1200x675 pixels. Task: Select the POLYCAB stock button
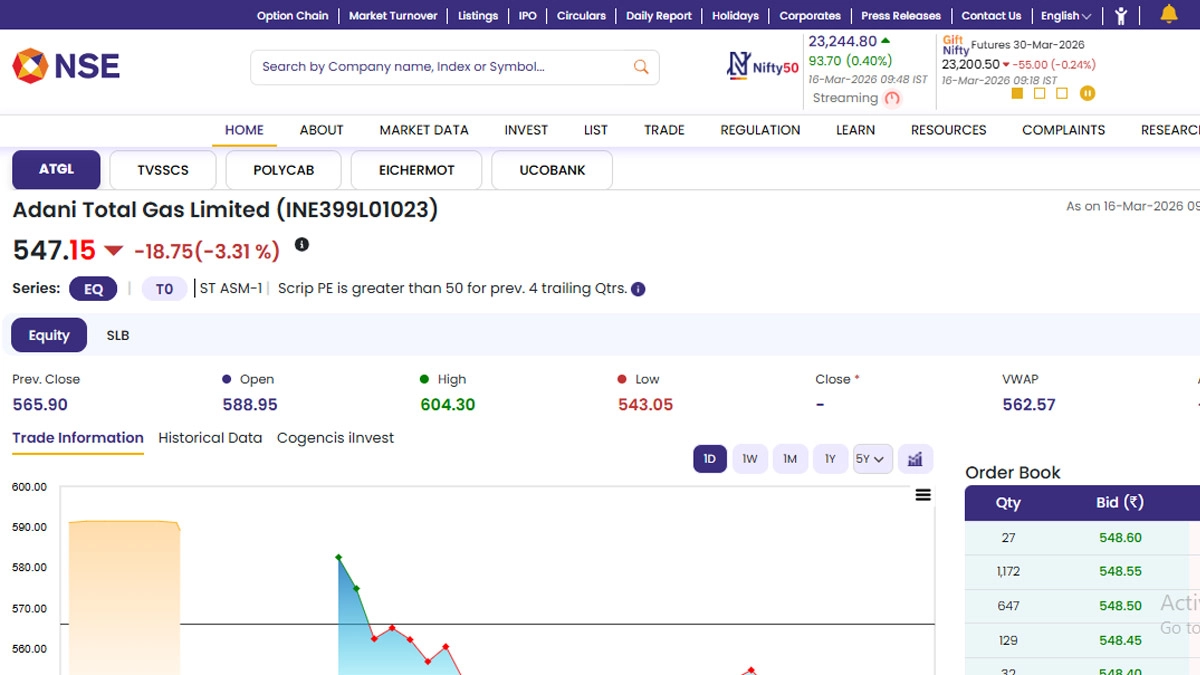click(283, 170)
